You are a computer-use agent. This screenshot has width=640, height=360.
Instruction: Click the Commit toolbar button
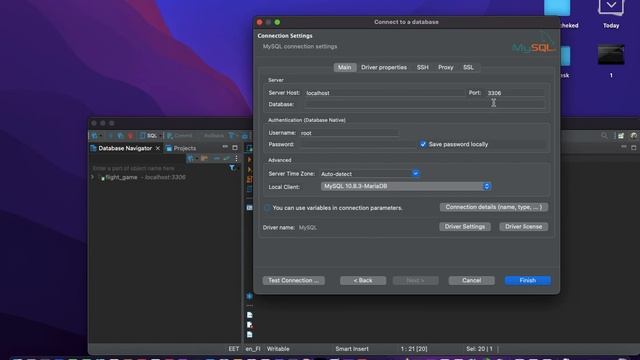click(x=179, y=136)
